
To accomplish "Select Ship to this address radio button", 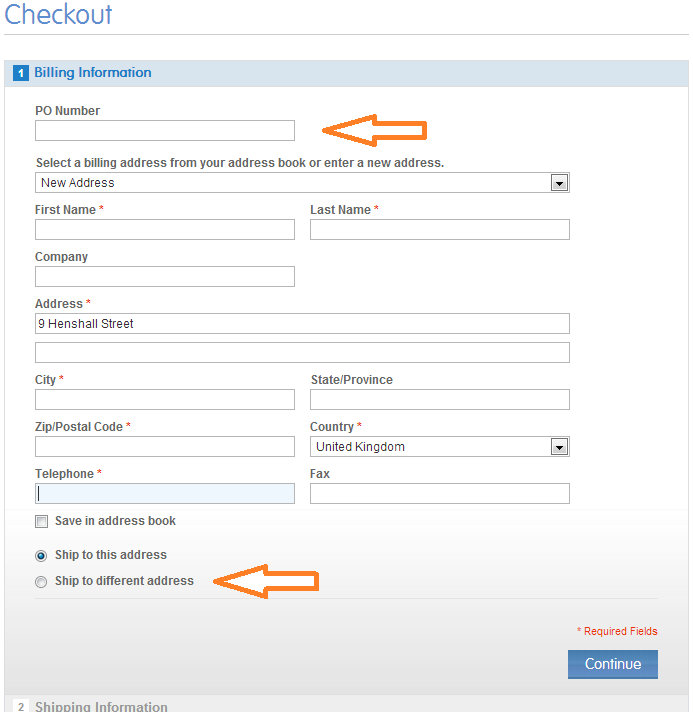I will (x=41, y=556).
